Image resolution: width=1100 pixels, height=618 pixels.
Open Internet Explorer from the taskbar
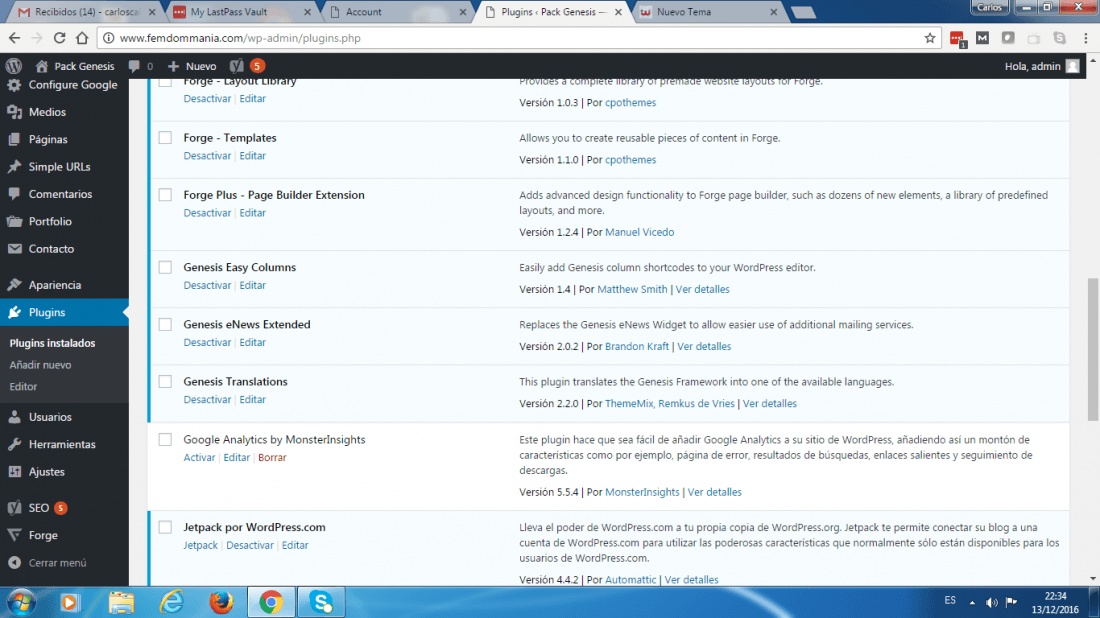coord(171,602)
